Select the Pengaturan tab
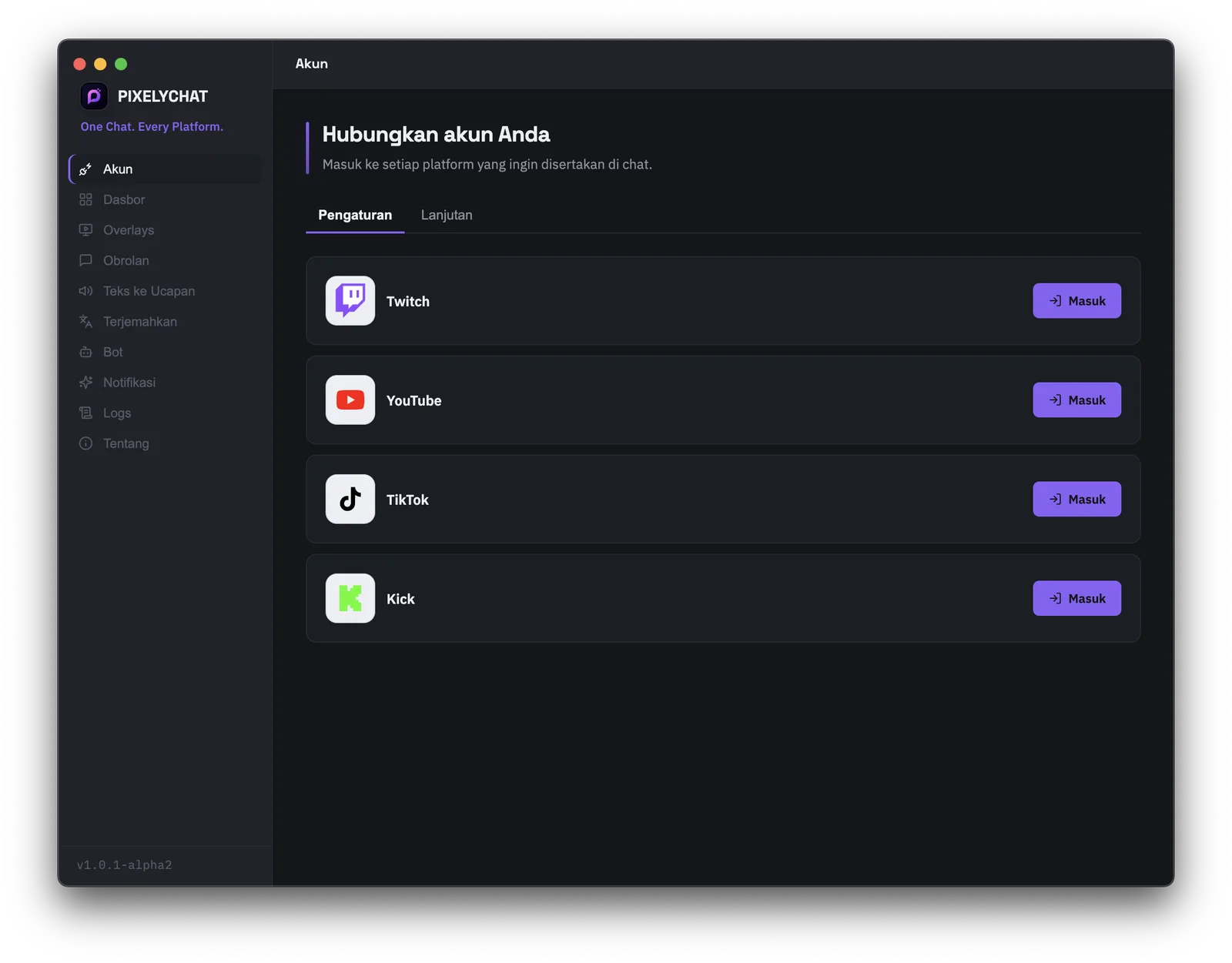Image resolution: width=1232 pixels, height=963 pixels. click(x=355, y=216)
